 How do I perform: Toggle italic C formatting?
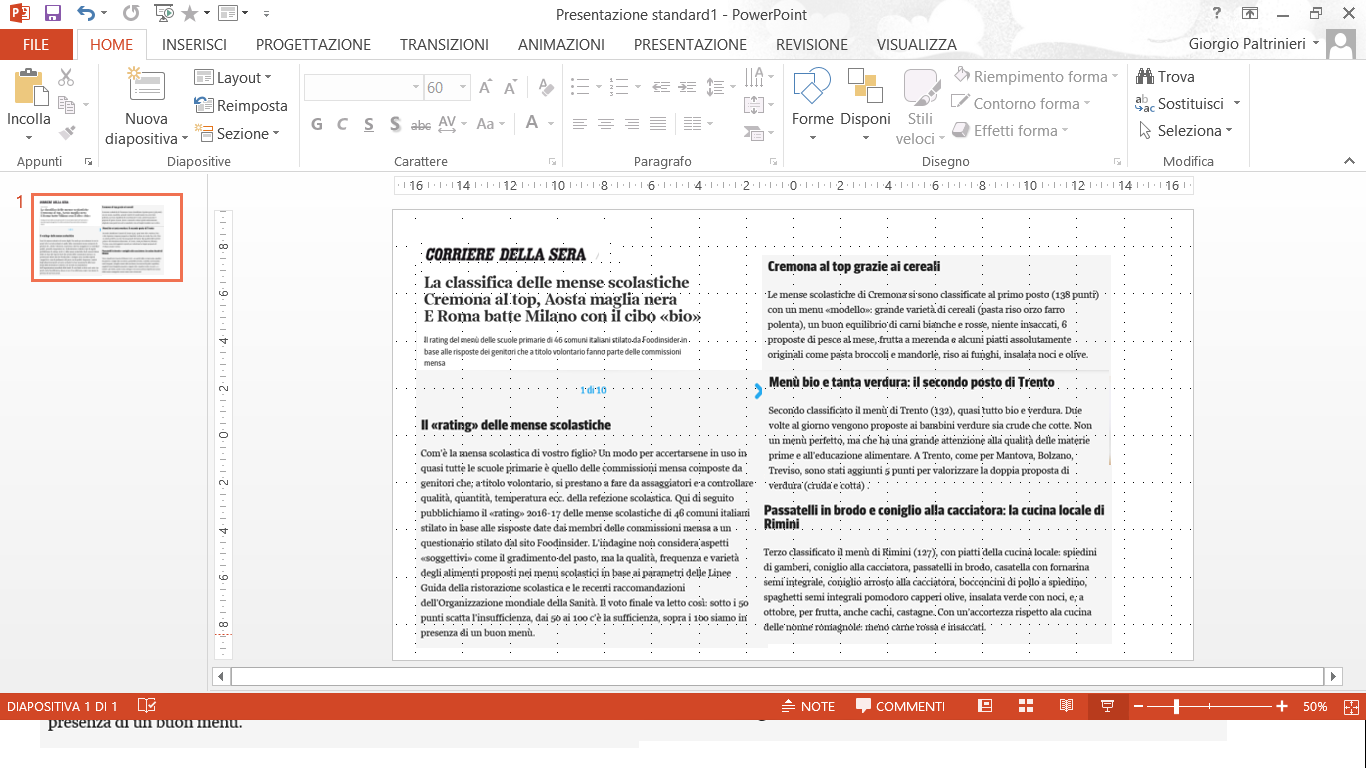(343, 124)
